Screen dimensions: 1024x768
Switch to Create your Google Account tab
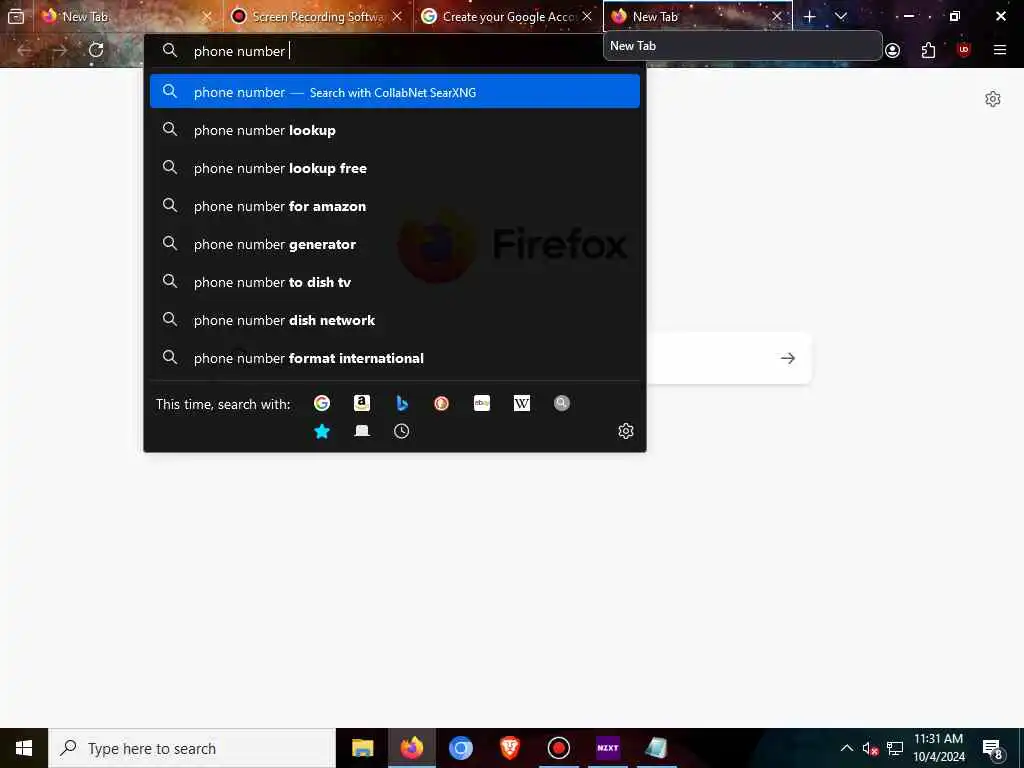point(508,17)
